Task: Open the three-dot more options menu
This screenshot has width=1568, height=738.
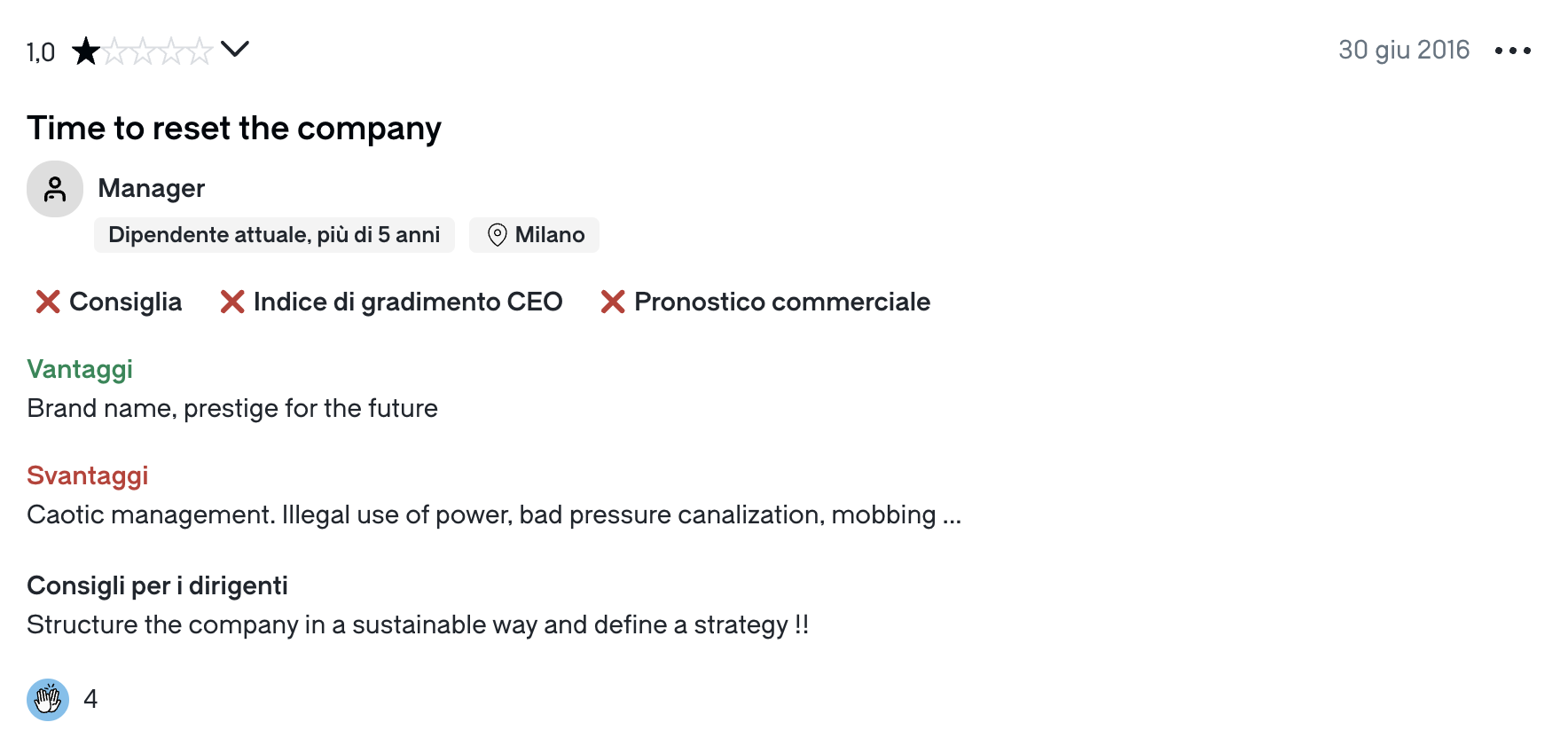Action: click(x=1512, y=51)
